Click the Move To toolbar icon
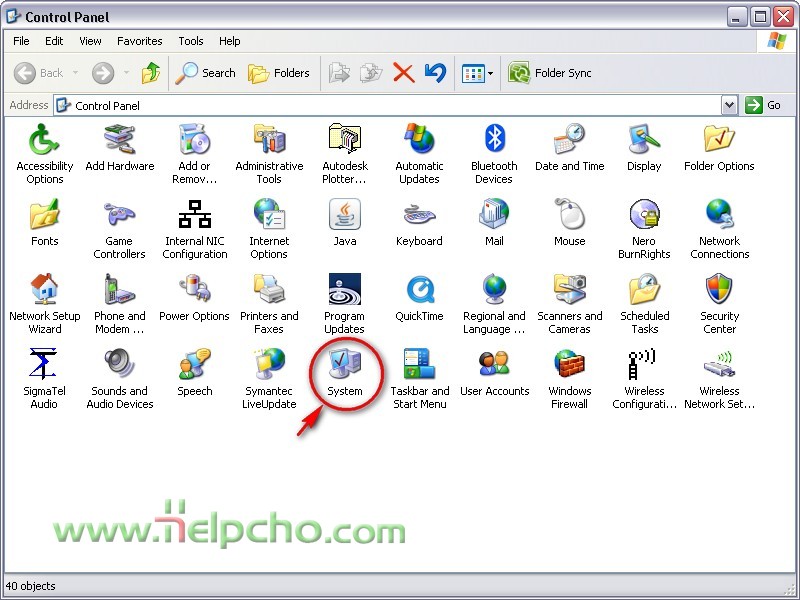The image size is (800, 600). point(340,73)
